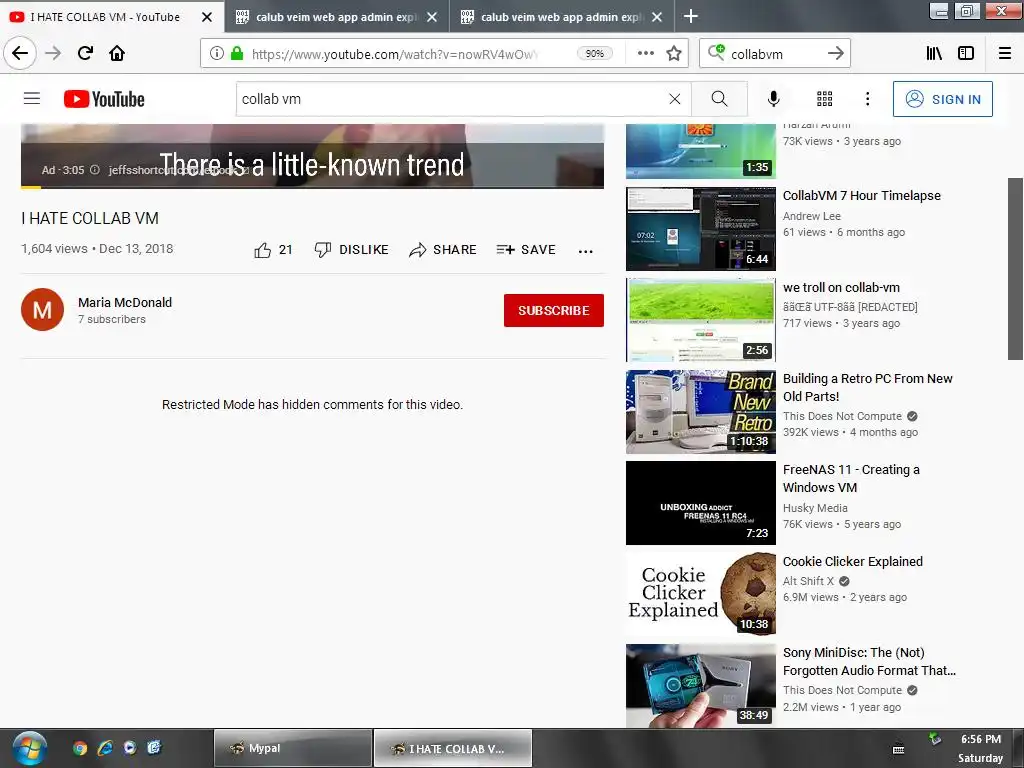Submit collabvm search with arrow
Screen dimensions: 1024x768
[835, 53]
